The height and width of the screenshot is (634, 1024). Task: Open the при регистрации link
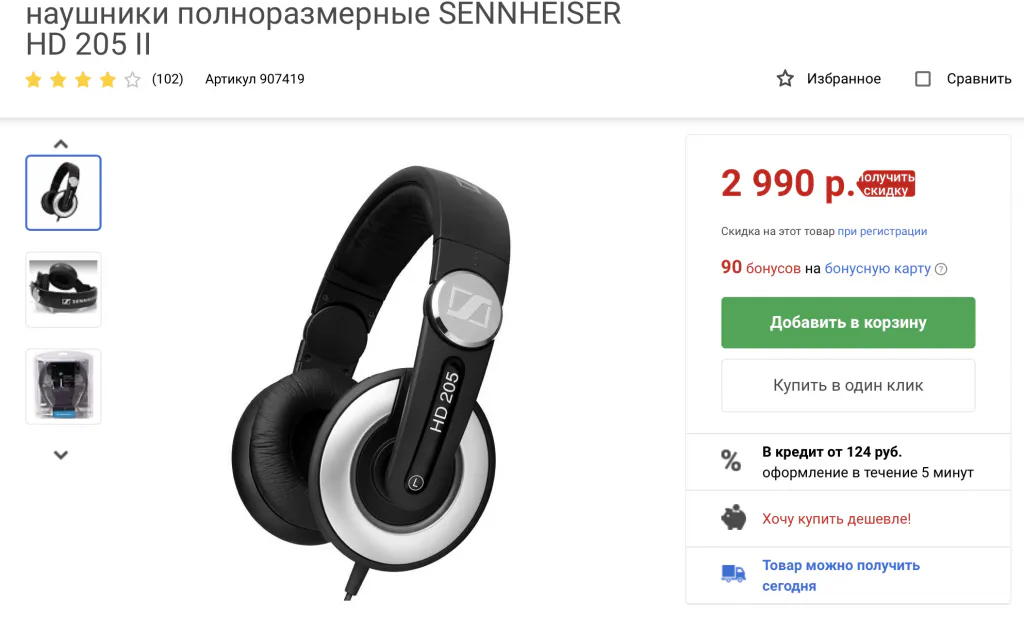(882, 231)
